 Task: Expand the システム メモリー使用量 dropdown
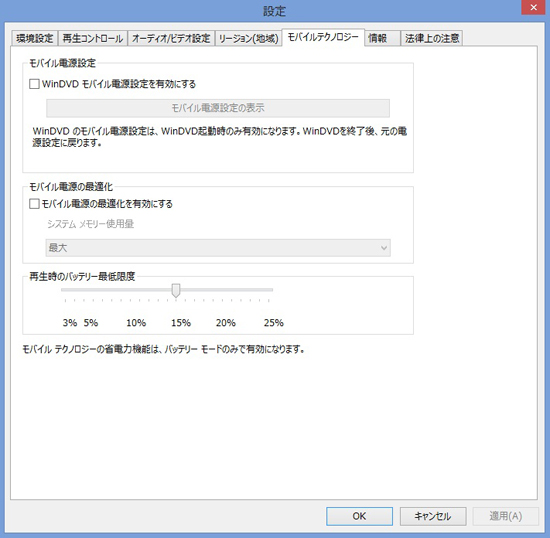pos(218,248)
